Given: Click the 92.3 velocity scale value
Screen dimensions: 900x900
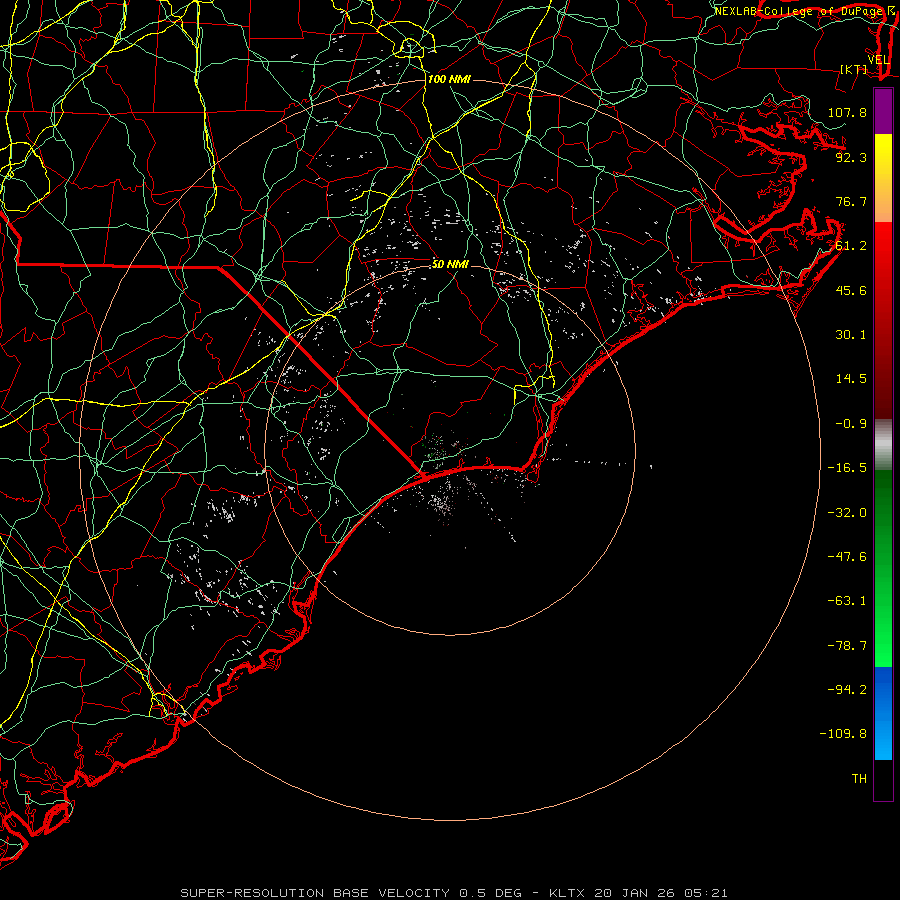Looking at the screenshot, I should [851, 157].
